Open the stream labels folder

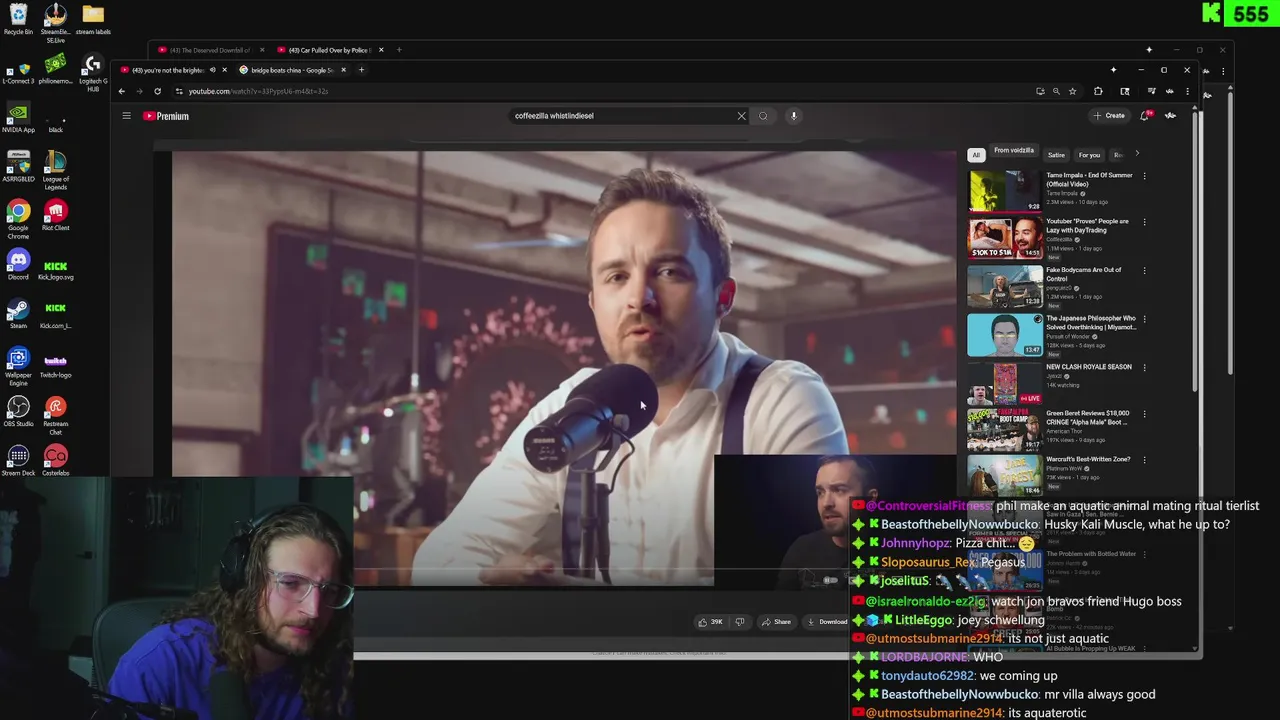[x=93, y=20]
